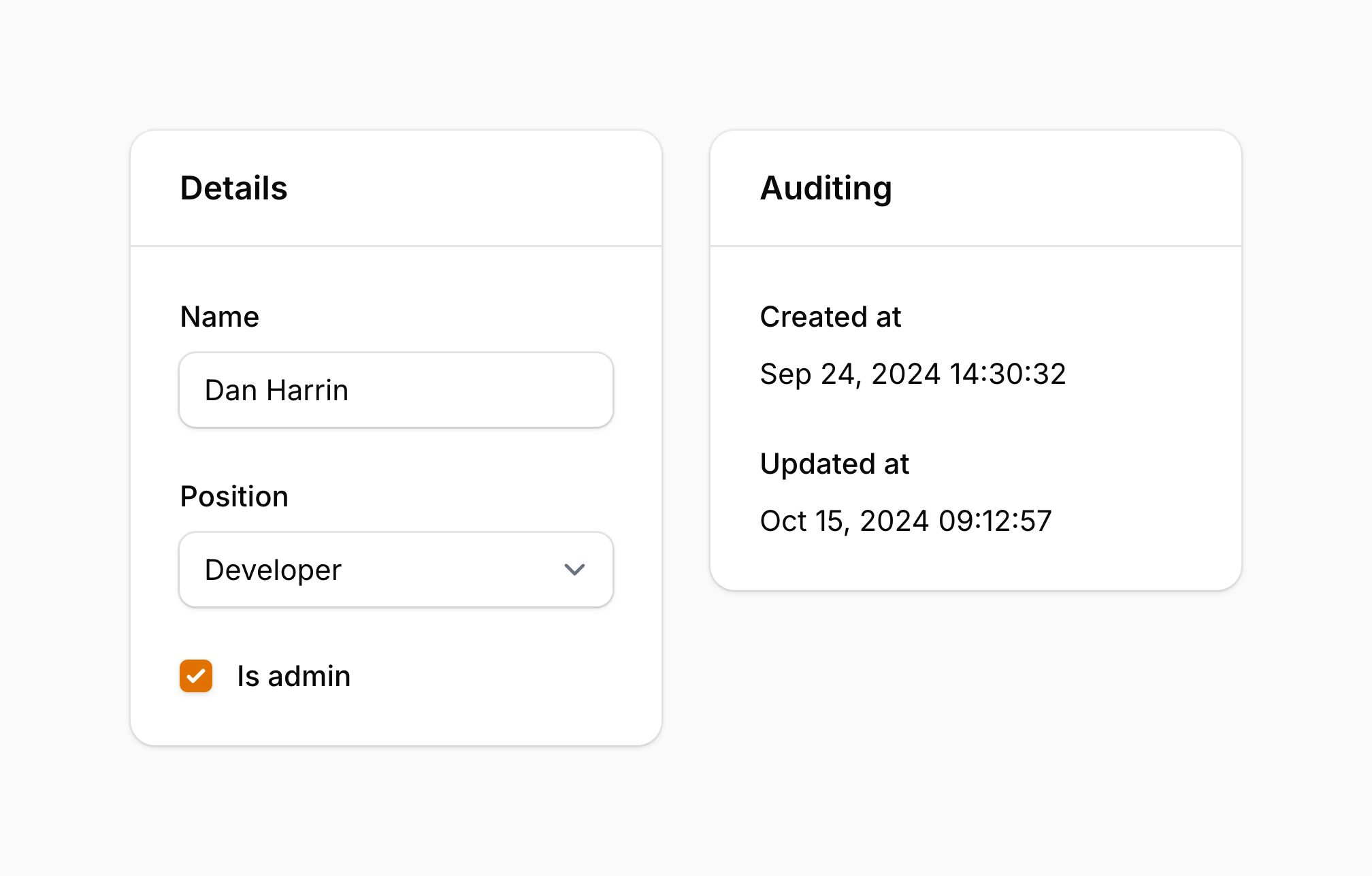Click the orange checkmark icon
The width and height of the screenshot is (1372, 876).
coord(196,677)
